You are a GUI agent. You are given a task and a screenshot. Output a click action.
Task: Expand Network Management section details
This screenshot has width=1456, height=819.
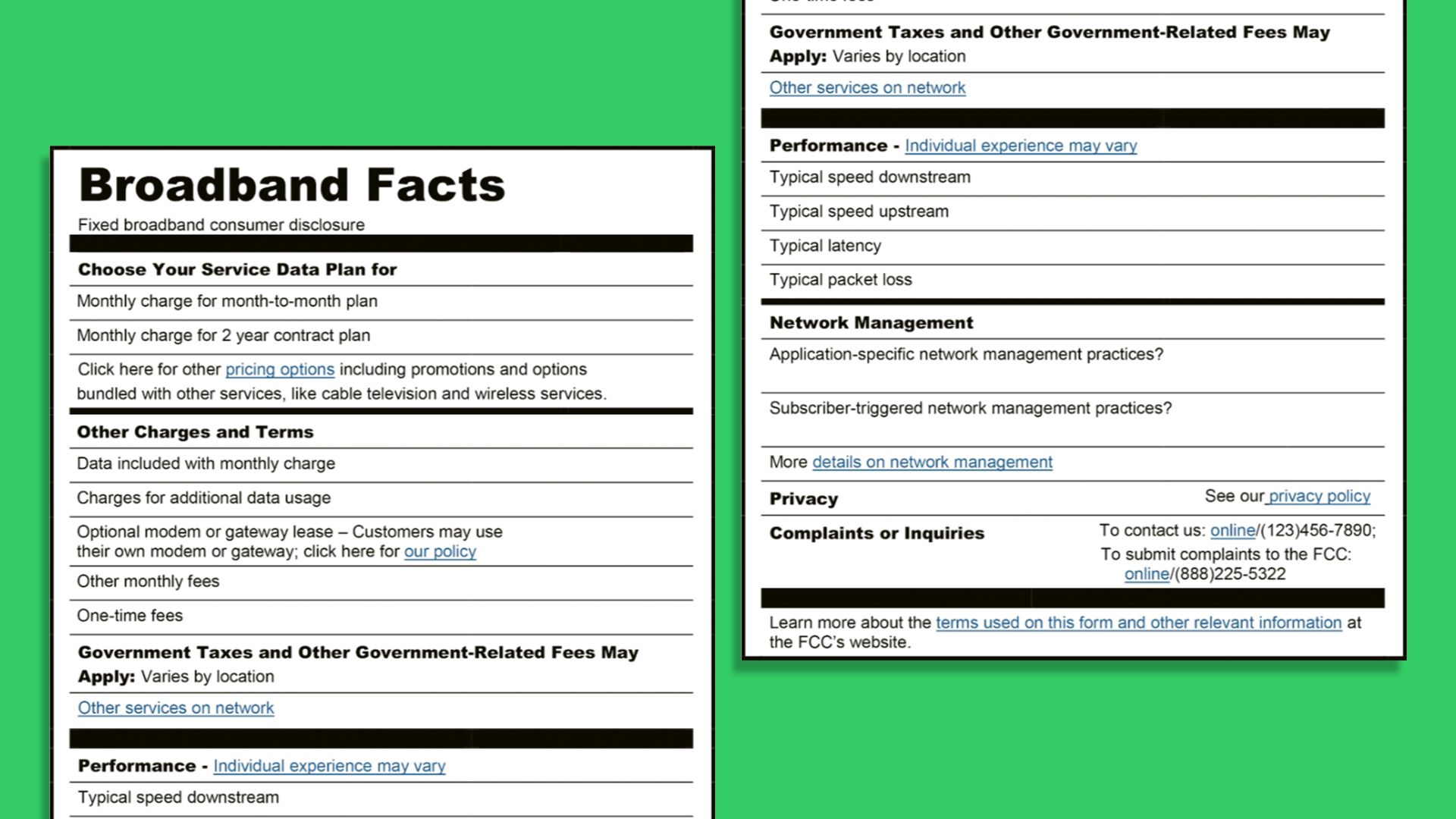pos(932,461)
